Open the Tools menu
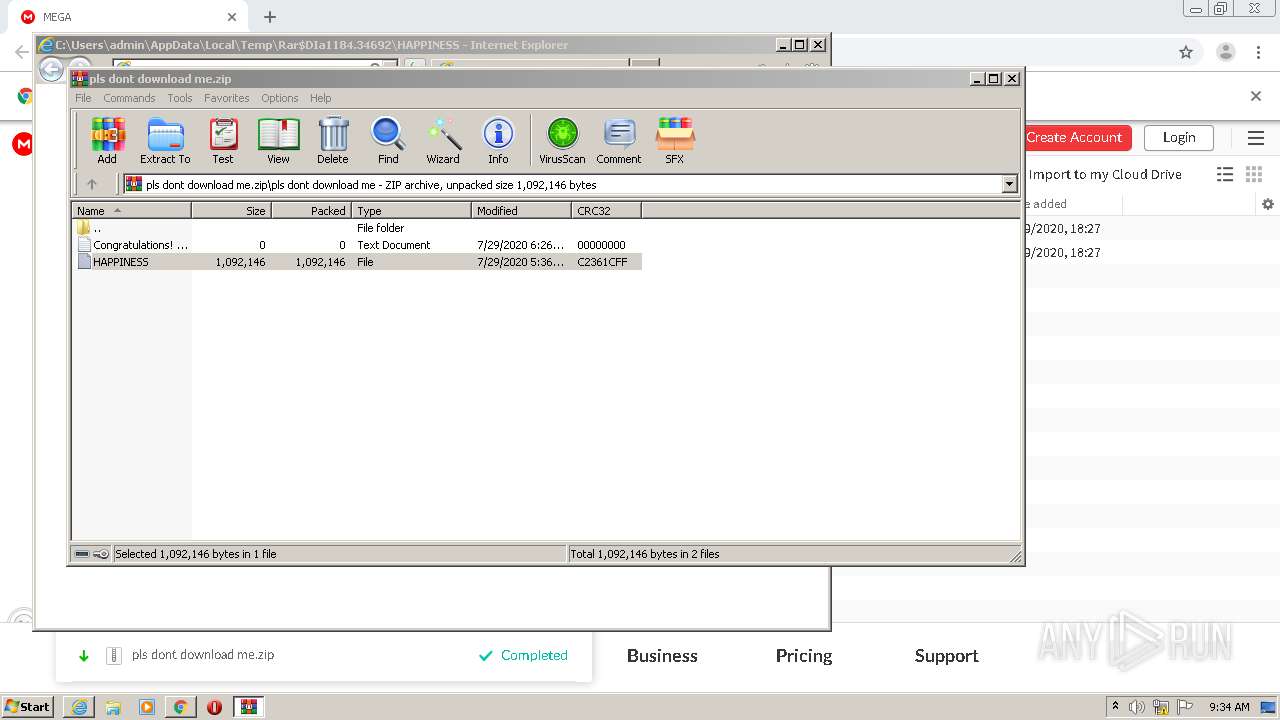The height and width of the screenshot is (720, 1280). [180, 98]
